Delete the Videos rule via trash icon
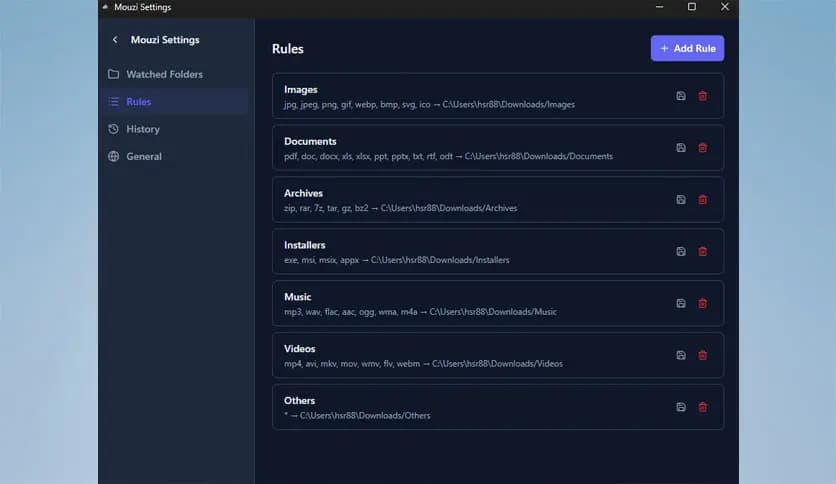The image size is (836, 484). 703,355
